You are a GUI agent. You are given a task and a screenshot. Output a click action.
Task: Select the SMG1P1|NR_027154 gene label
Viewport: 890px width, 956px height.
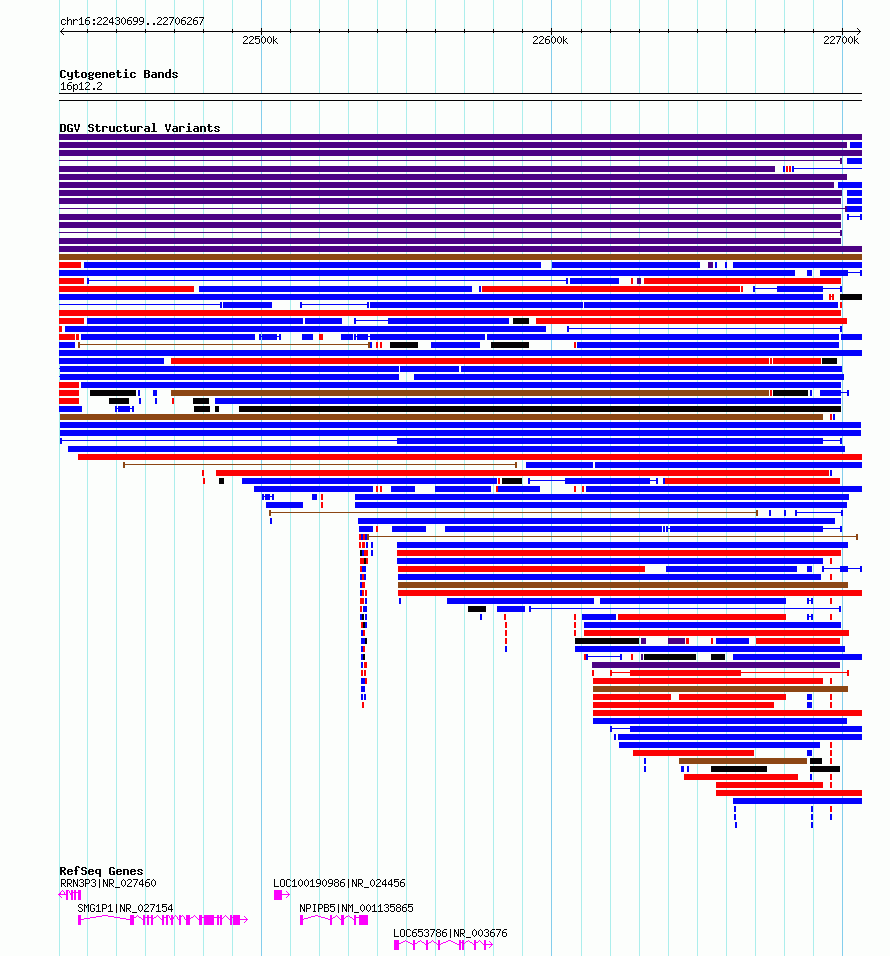pyautogui.click(x=125, y=908)
